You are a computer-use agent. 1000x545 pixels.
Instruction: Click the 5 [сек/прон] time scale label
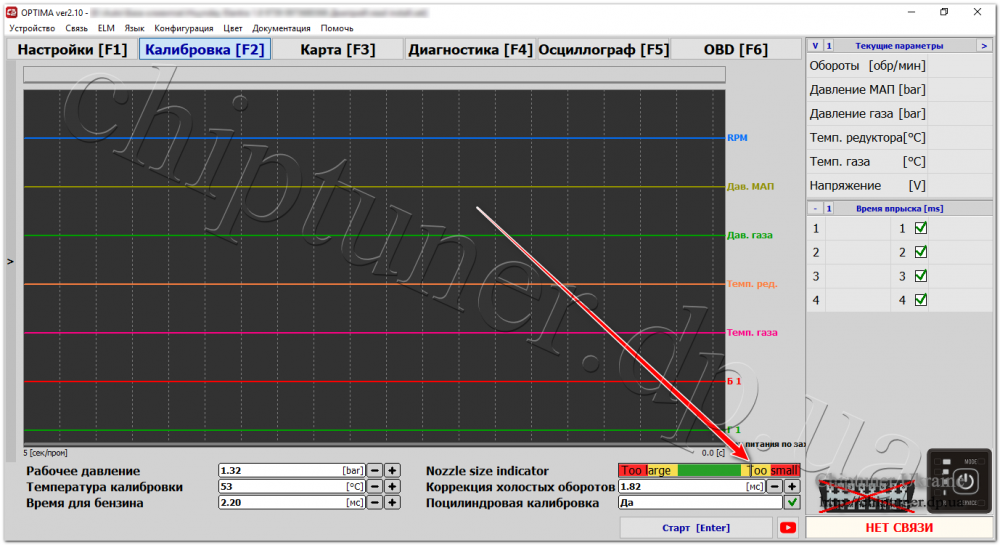click(45, 453)
